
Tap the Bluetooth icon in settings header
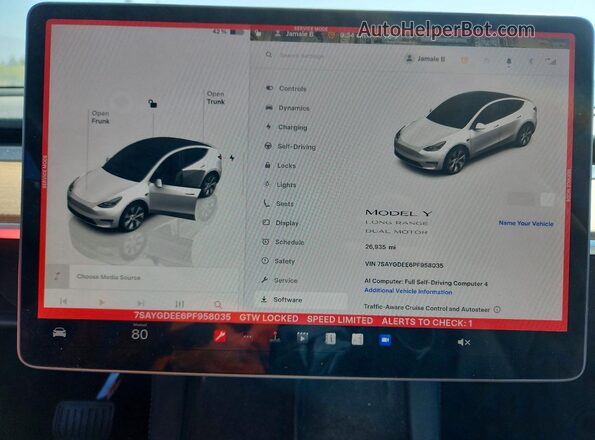(x=531, y=61)
